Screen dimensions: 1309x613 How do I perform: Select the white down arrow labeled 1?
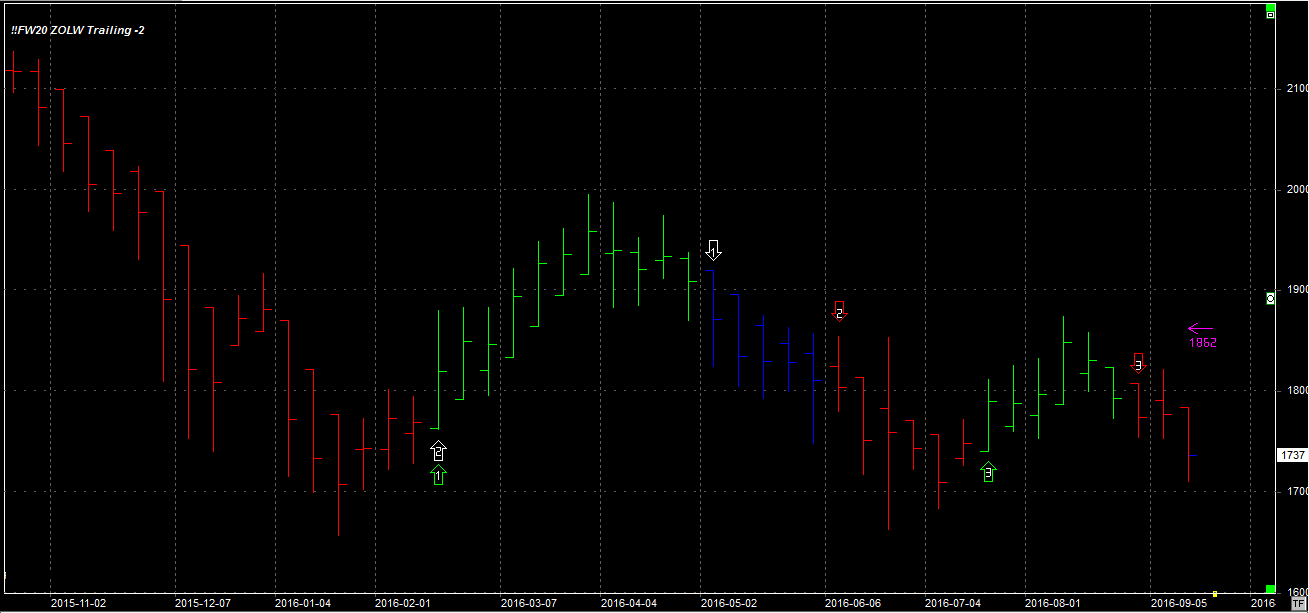tap(713, 249)
